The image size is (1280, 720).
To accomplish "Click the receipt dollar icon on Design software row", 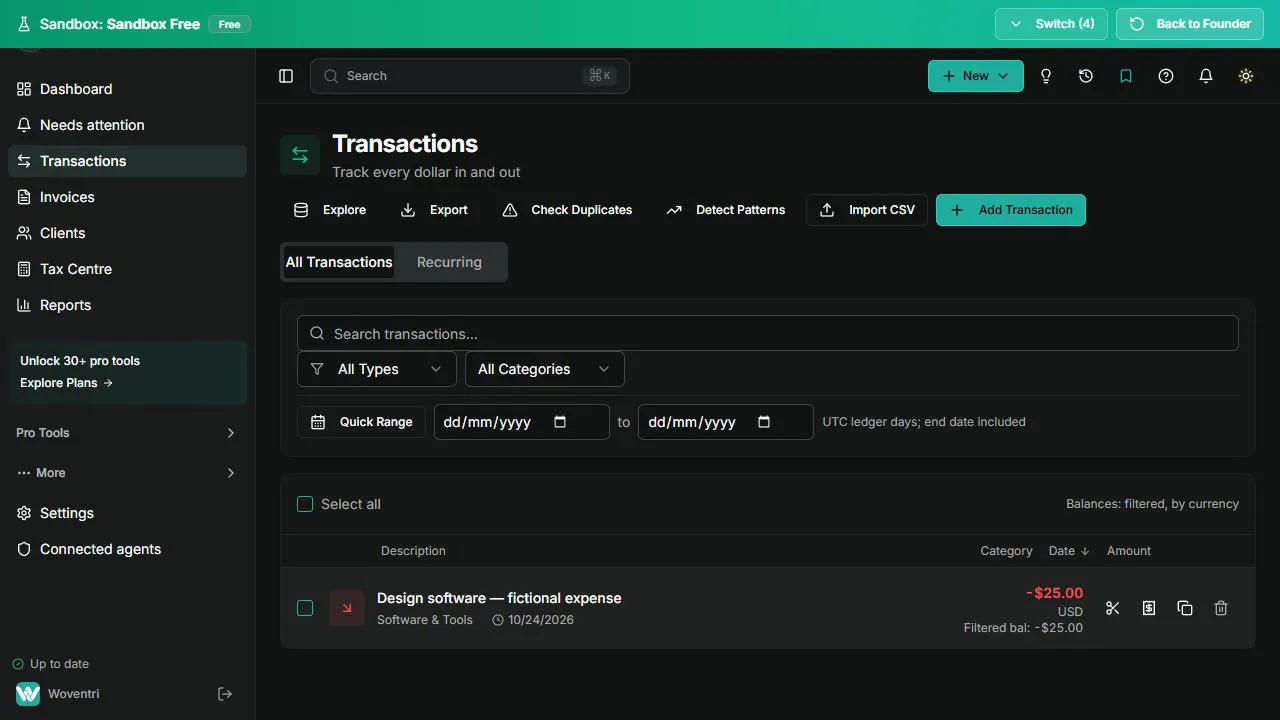I will click(1149, 608).
